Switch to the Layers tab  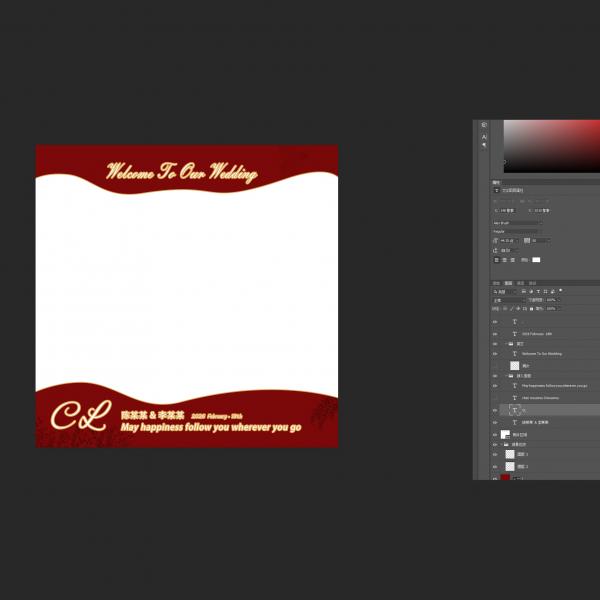[x=508, y=283]
